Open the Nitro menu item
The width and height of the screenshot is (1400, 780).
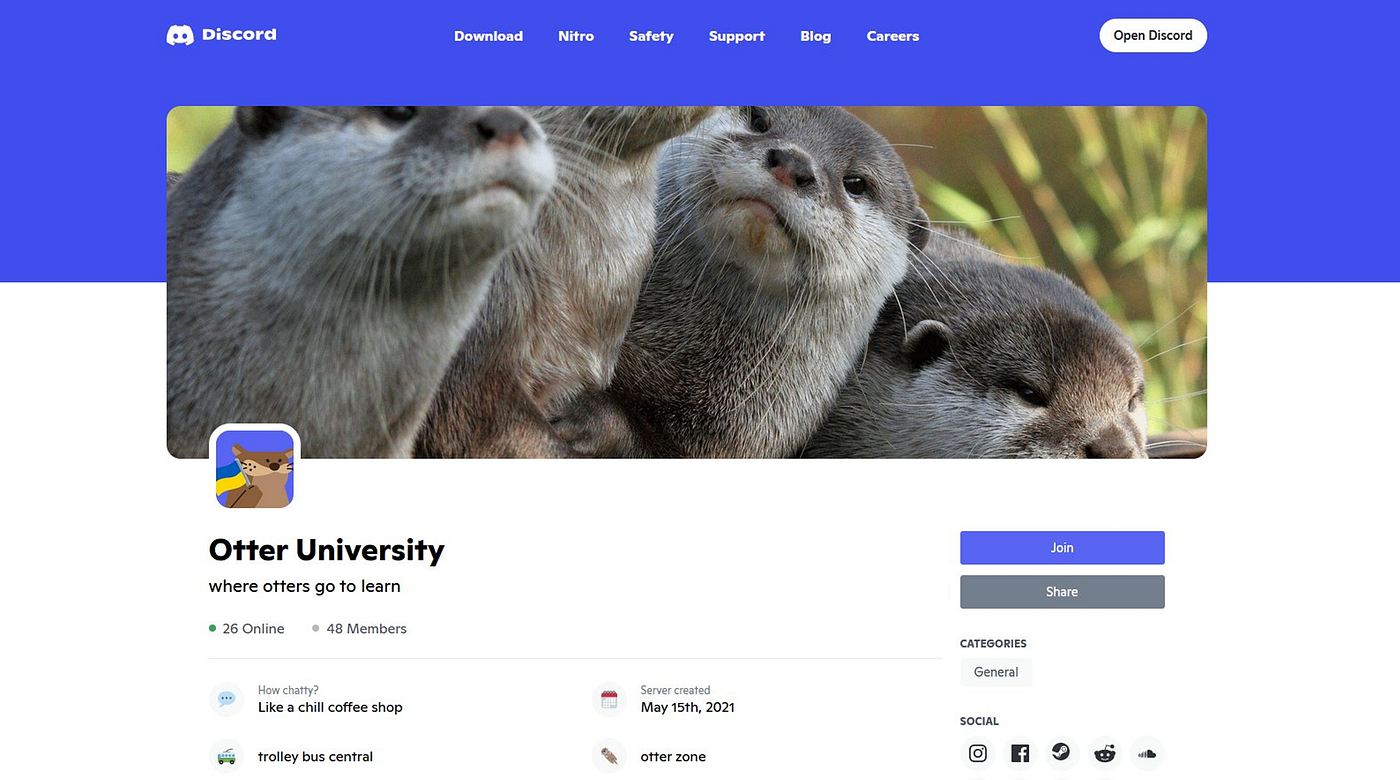point(576,36)
